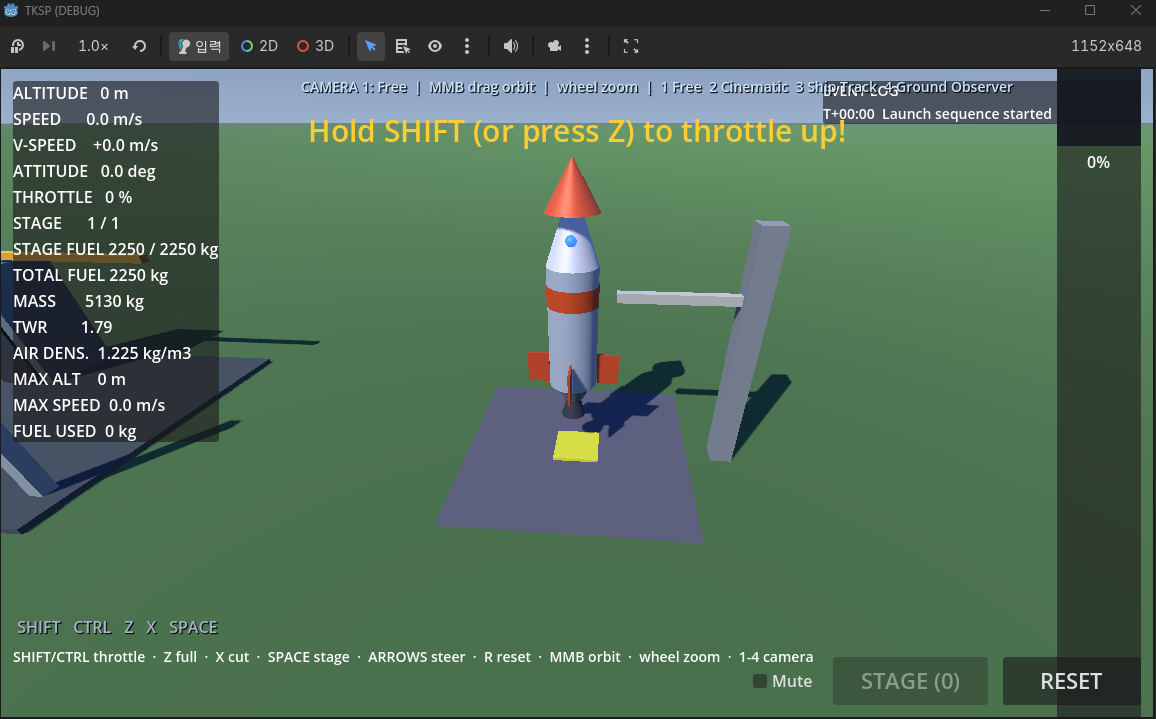Toggle the camera override icon
This screenshot has height=719, width=1156.
click(x=554, y=46)
